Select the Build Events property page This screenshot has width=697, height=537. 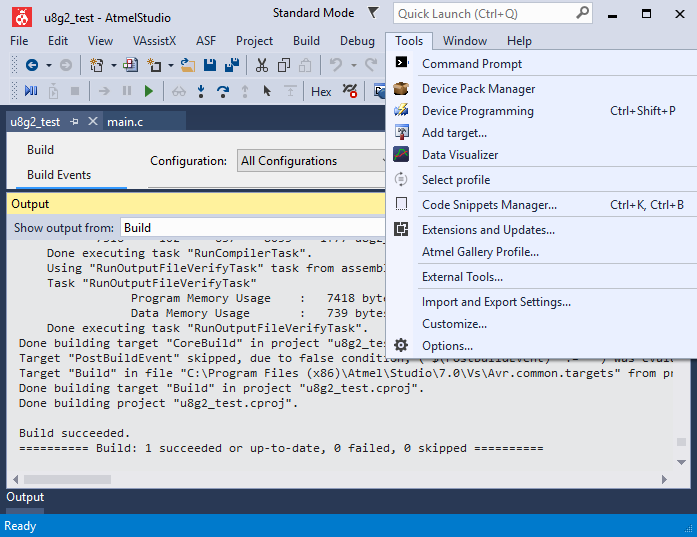click(x=59, y=175)
